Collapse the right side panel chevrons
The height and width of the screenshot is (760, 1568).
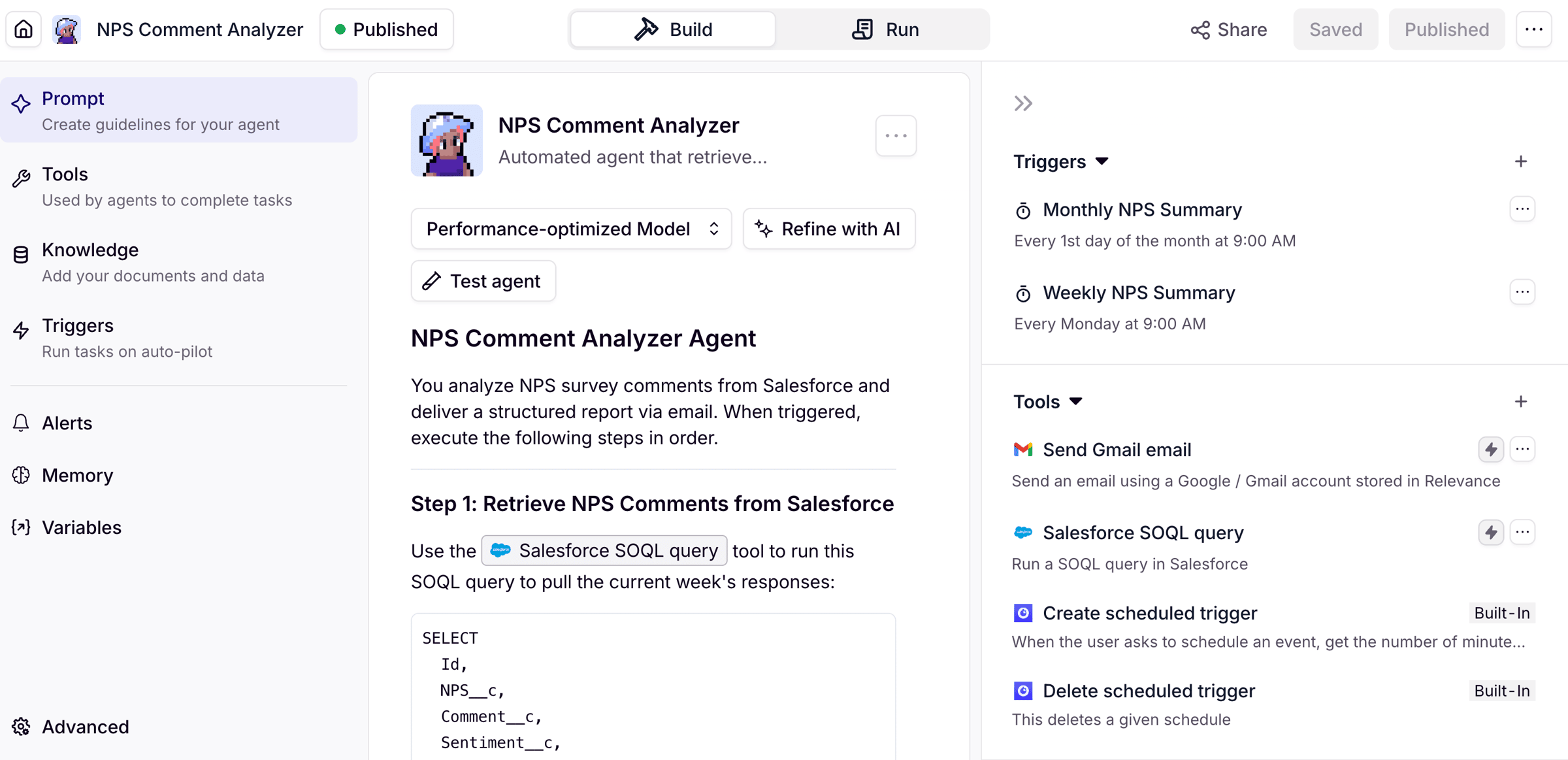1023,103
